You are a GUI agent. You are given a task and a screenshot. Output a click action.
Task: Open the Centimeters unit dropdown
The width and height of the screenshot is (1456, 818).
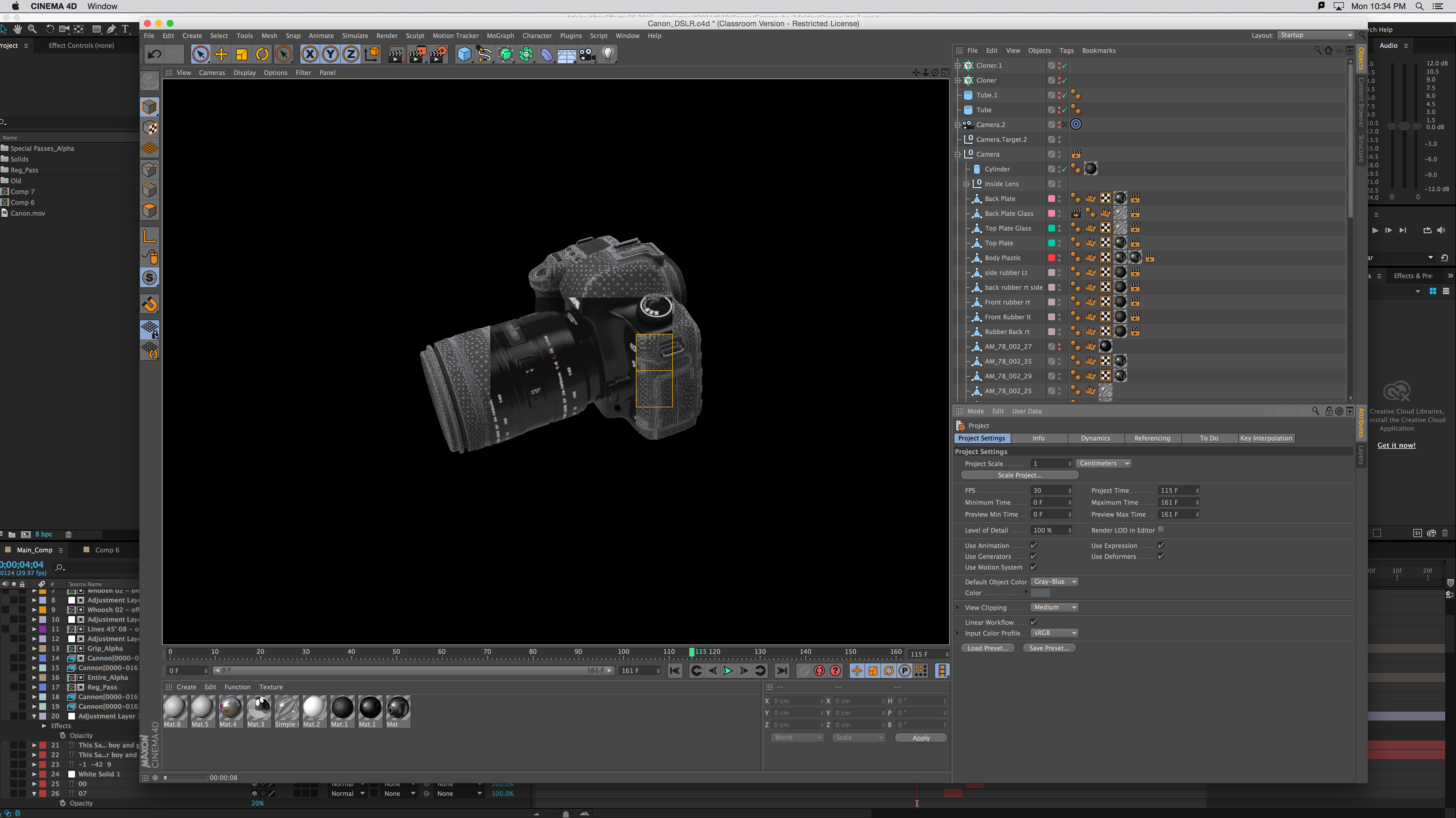click(1104, 463)
